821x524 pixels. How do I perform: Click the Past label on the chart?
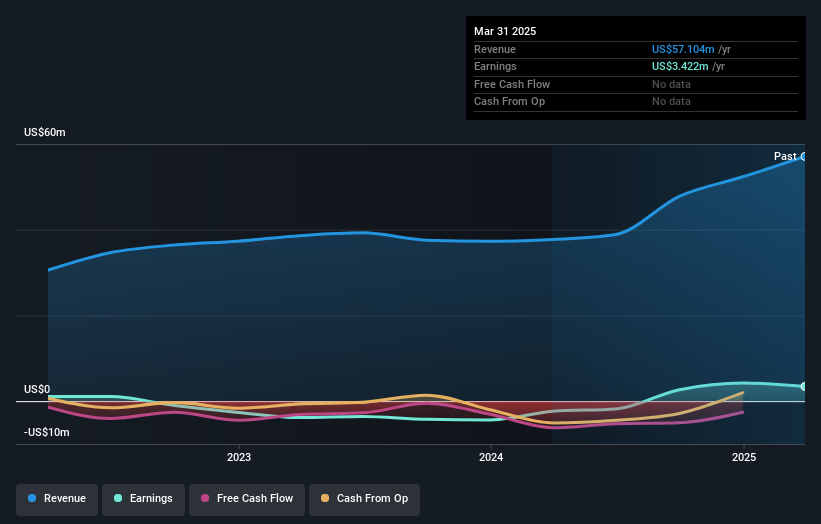point(785,156)
